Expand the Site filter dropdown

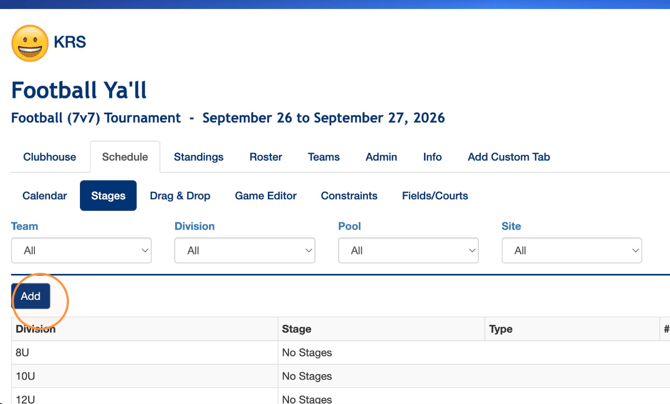(x=572, y=251)
